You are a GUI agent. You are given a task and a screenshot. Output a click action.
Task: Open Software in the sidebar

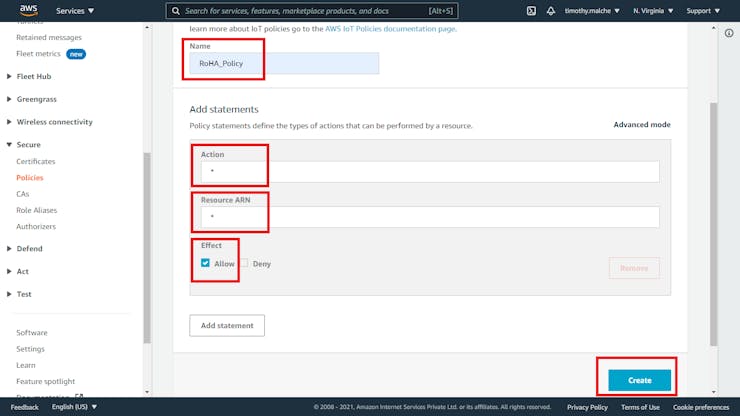(32, 332)
